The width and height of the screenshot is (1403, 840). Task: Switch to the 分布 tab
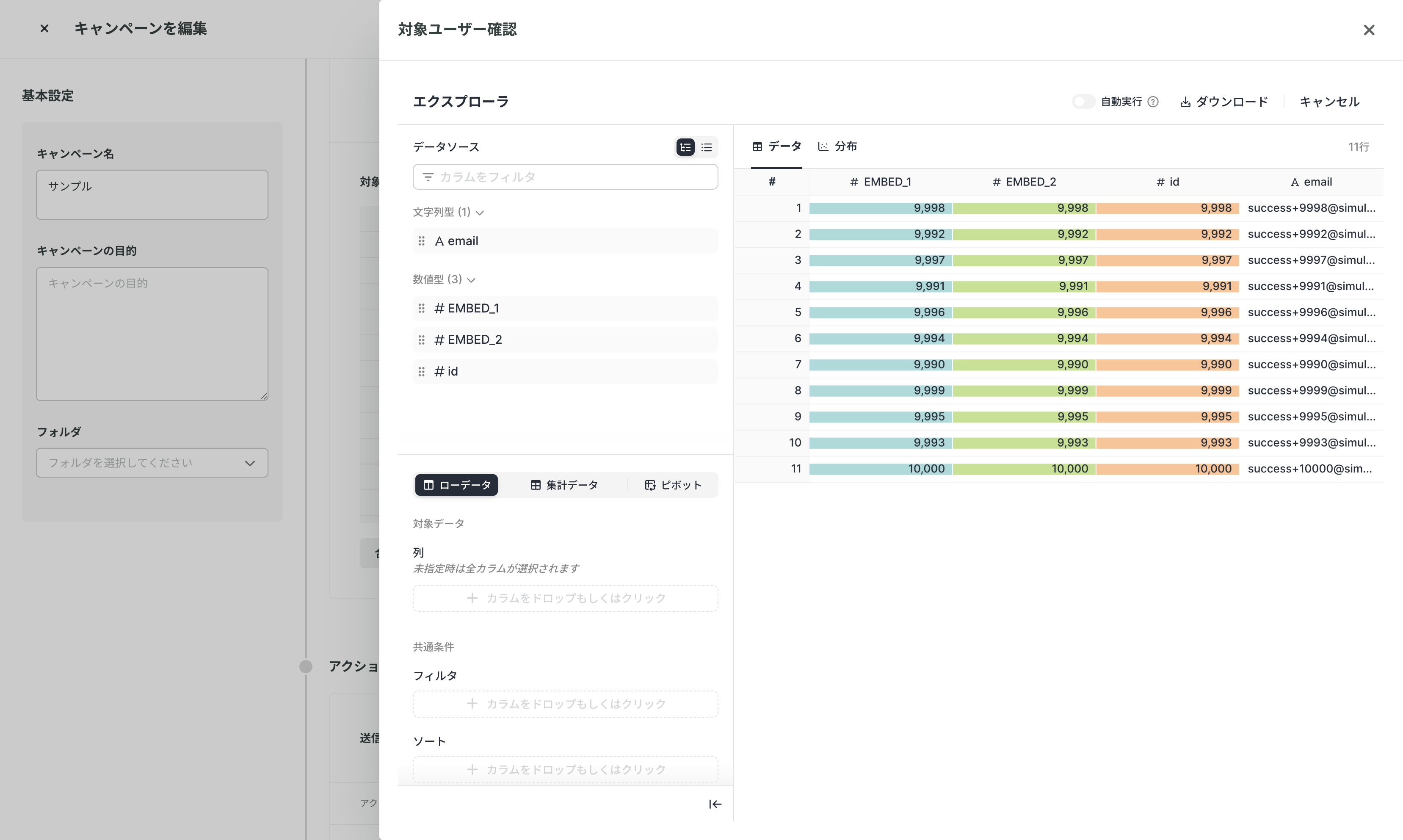pos(838,146)
